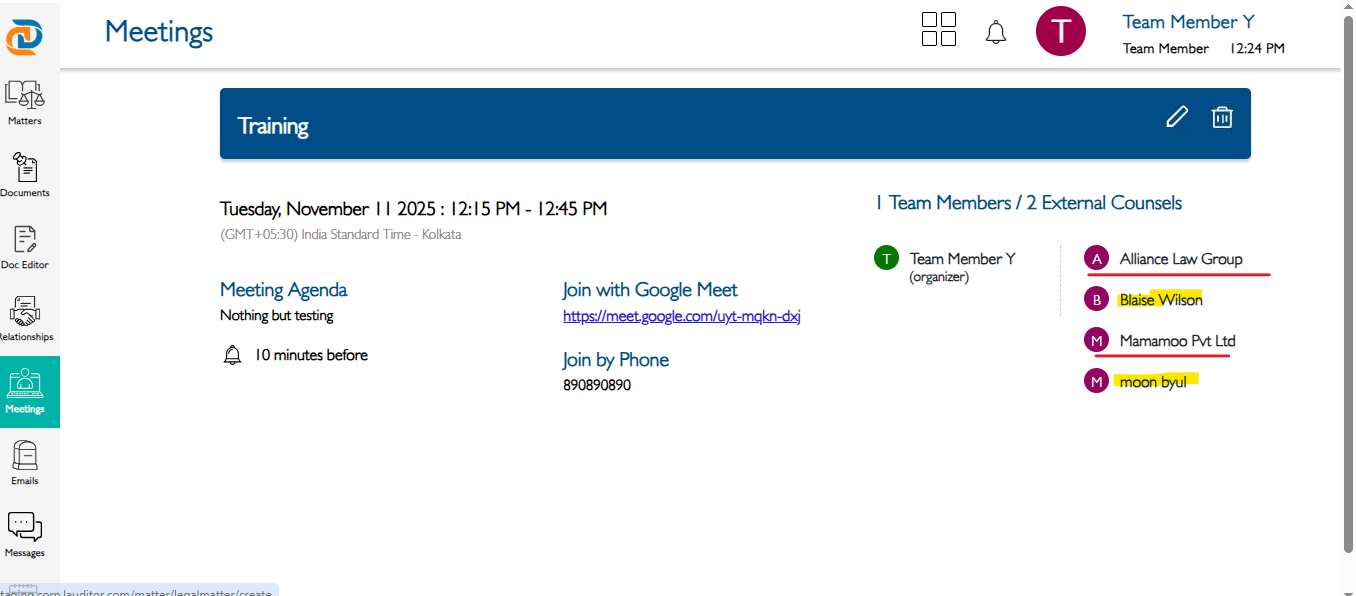The width and height of the screenshot is (1356, 596).
Task: Go to Documents in the sidebar
Action: (25, 174)
